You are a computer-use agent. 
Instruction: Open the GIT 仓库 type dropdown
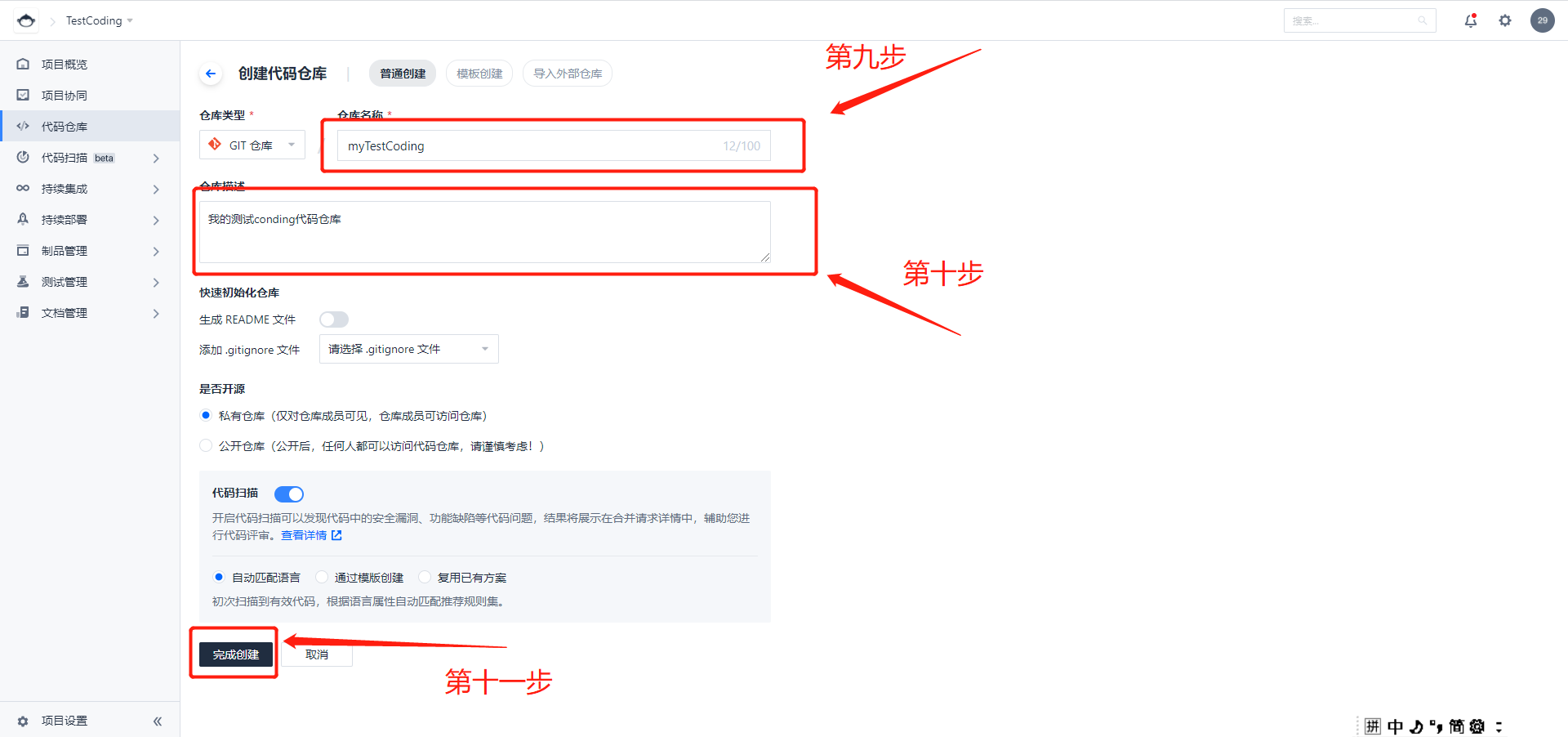click(x=252, y=145)
